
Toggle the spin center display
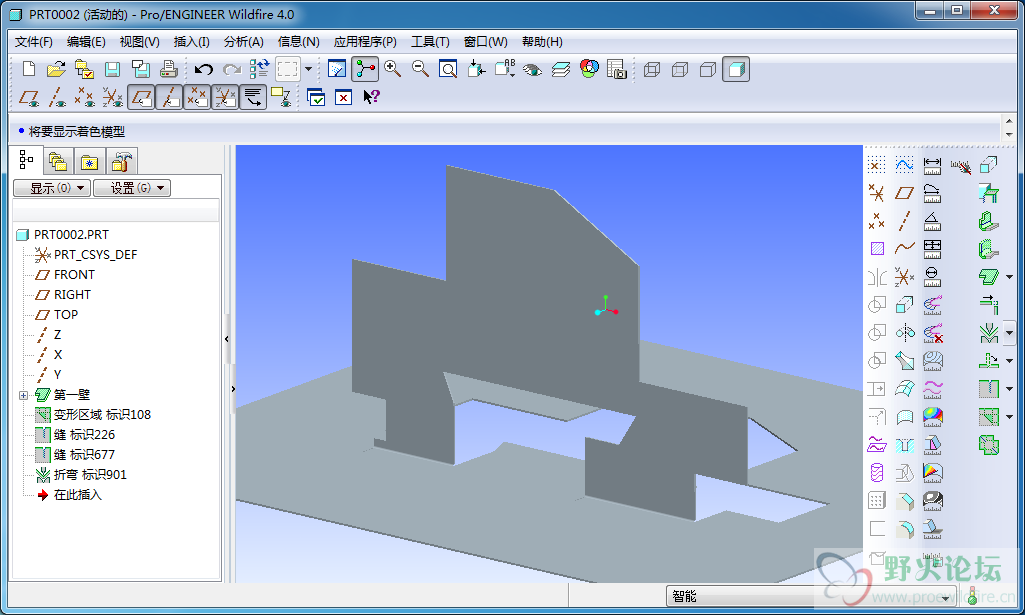[365, 69]
